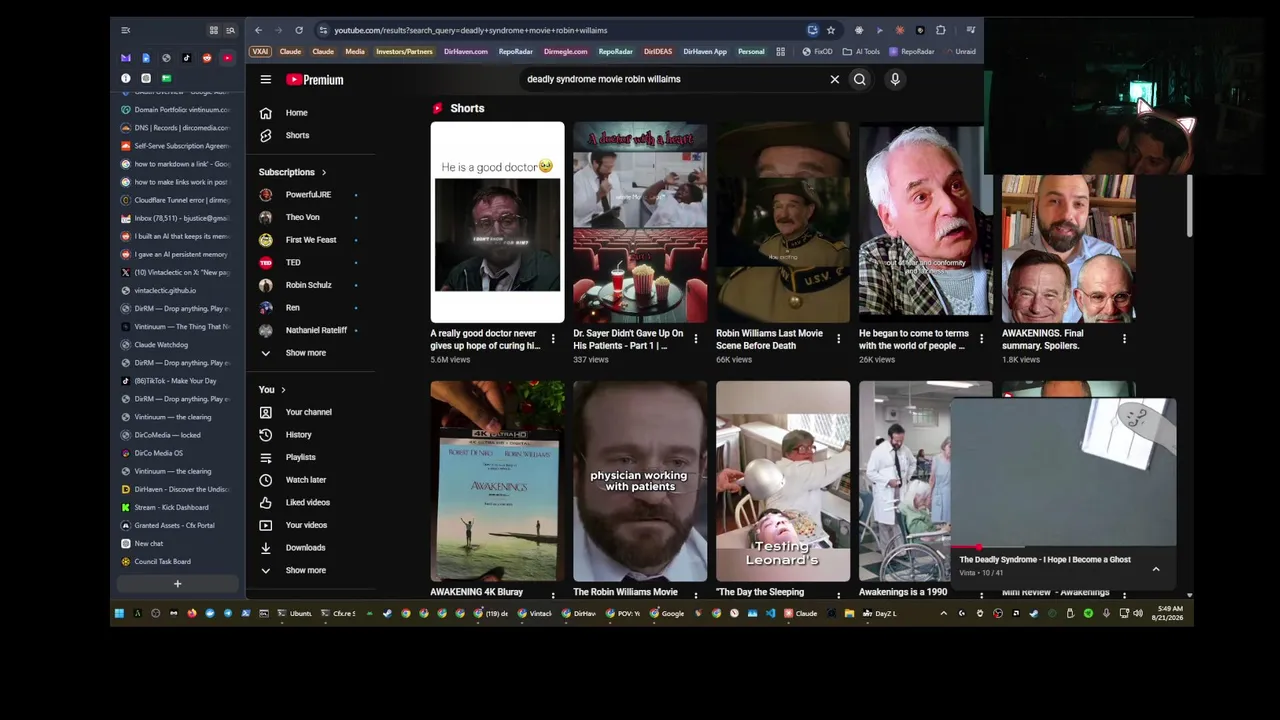Open the AWAKENING 4K Bluray short thumbnail
Screen dimensions: 1280x720
click(497, 481)
